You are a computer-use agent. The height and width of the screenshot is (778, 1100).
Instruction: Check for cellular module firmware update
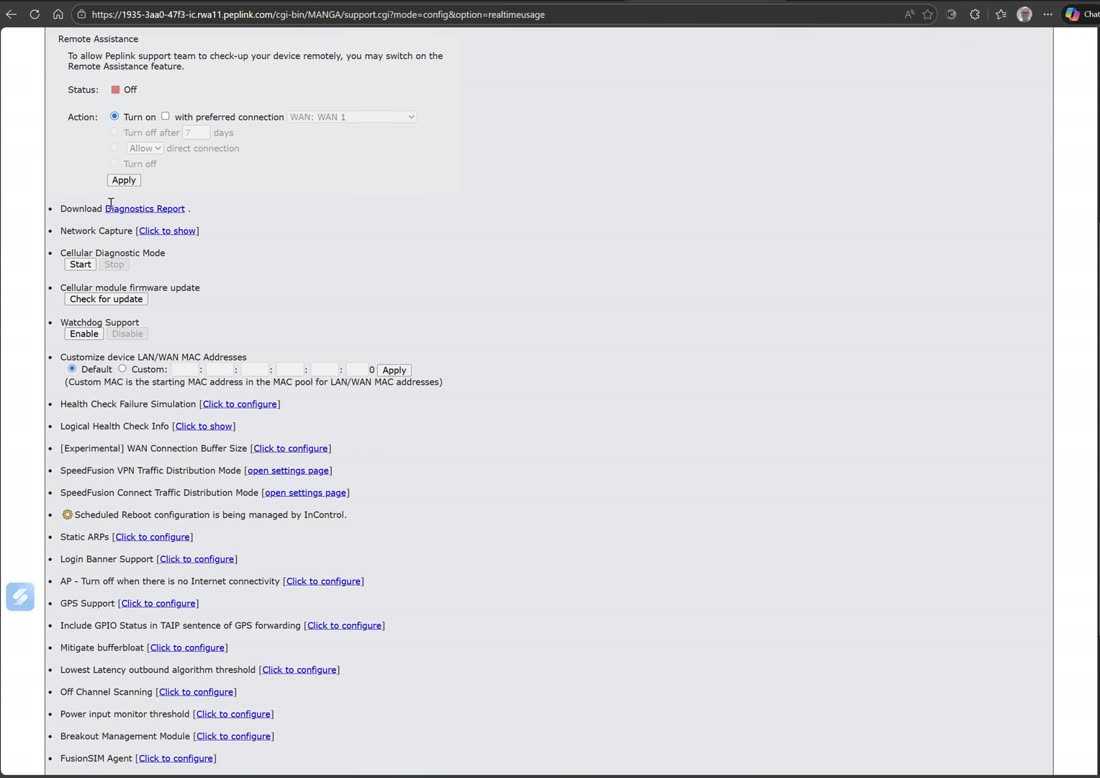point(106,299)
